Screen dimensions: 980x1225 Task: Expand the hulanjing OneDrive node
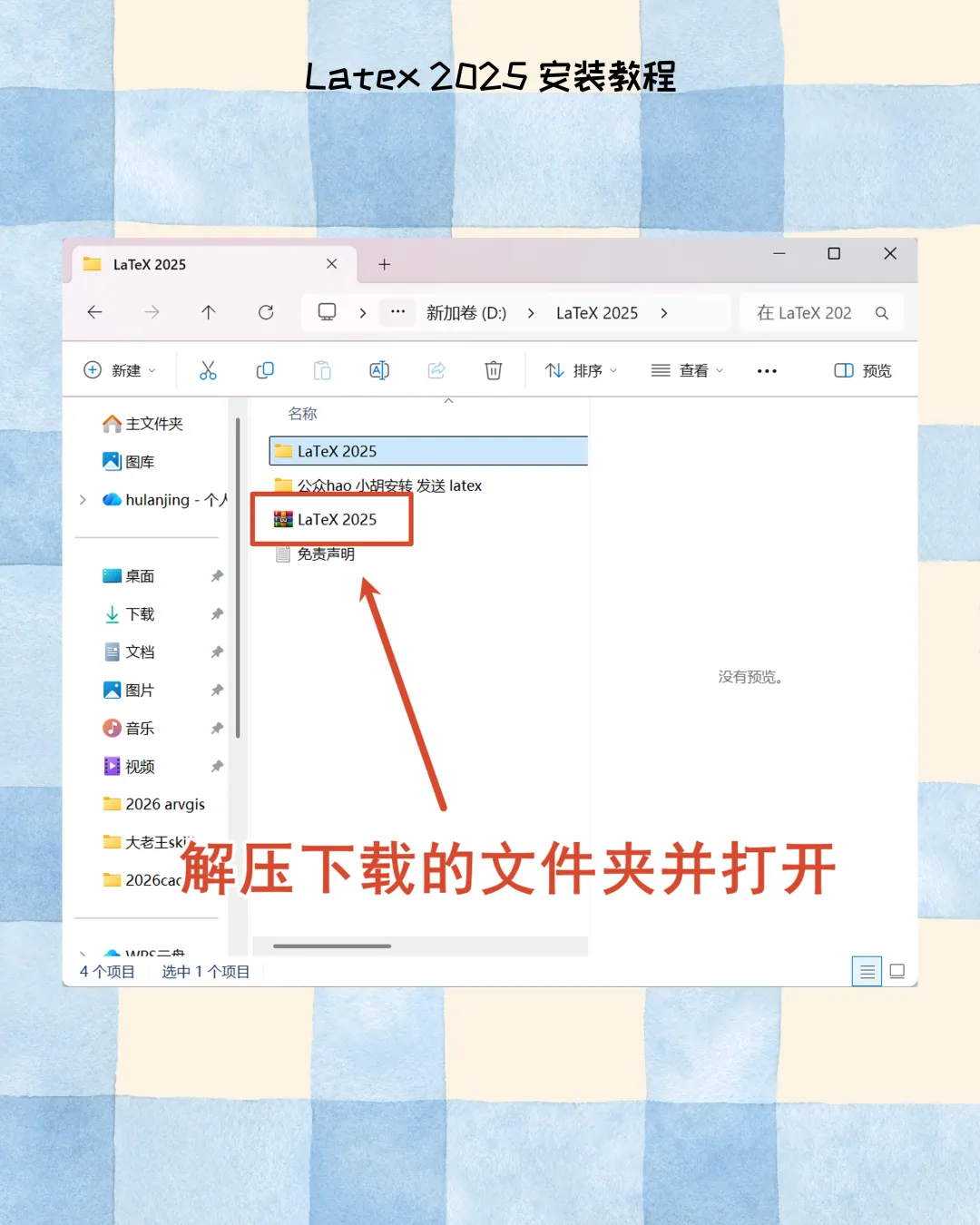click(83, 500)
